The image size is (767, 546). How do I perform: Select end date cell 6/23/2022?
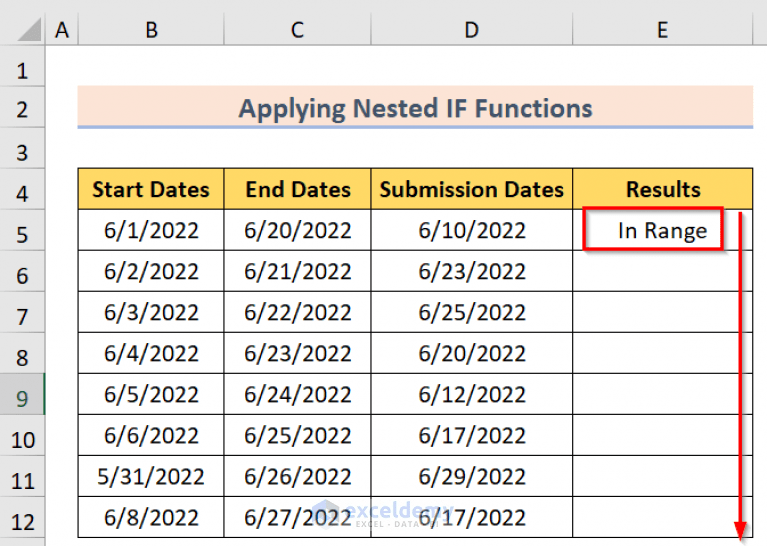pyautogui.click(x=297, y=354)
